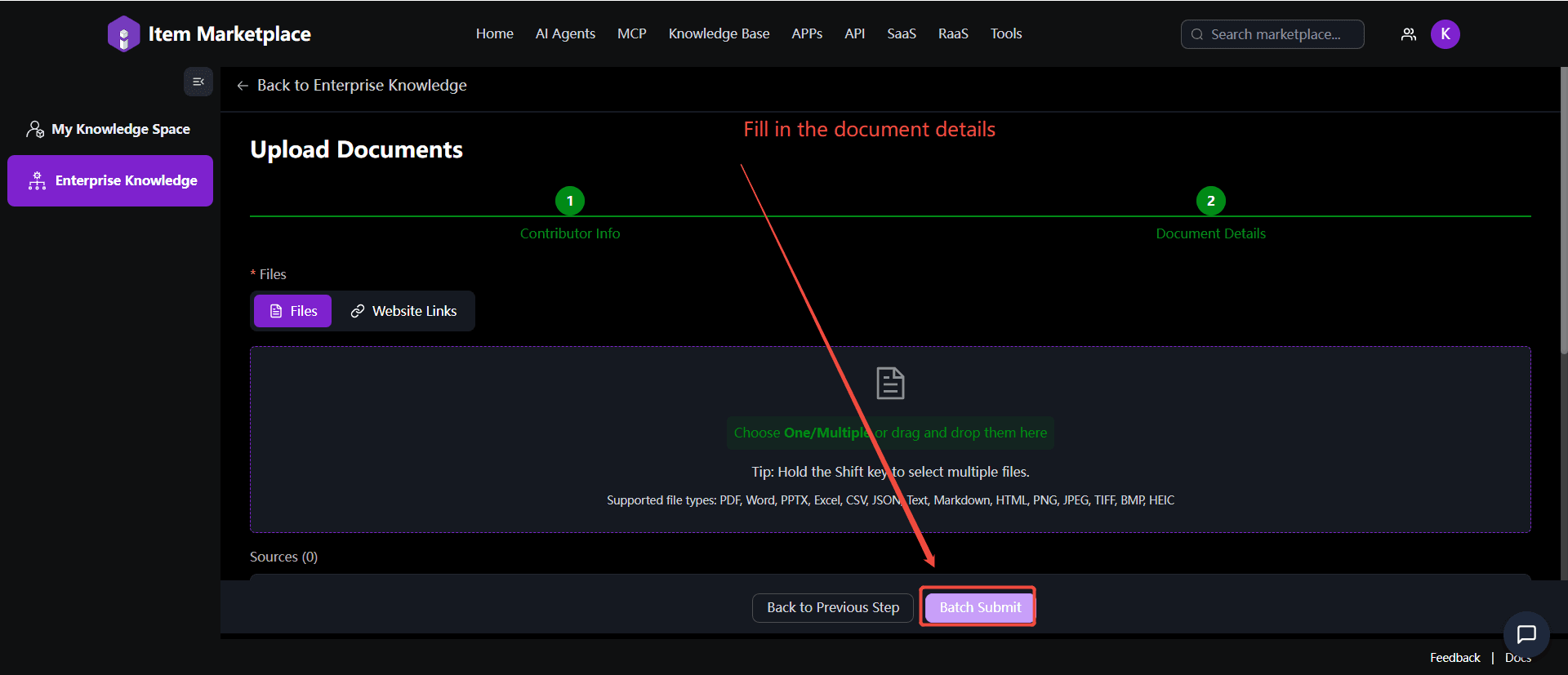Open the Home menu item
This screenshot has height=675, width=1568.
[x=495, y=33]
